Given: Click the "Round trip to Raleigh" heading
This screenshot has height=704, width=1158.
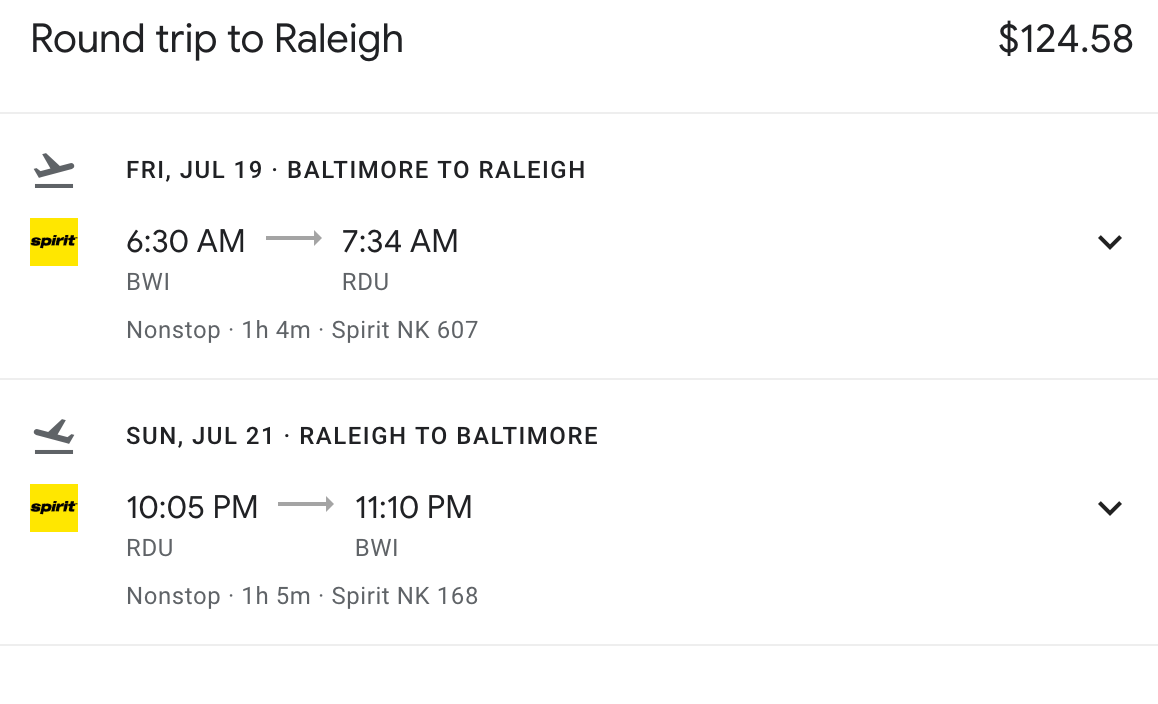Looking at the screenshot, I should (x=217, y=40).
